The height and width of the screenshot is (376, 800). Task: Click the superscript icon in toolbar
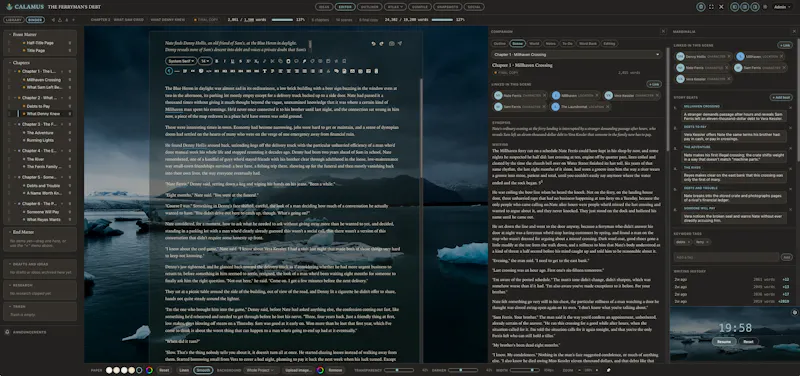point(248,61)
